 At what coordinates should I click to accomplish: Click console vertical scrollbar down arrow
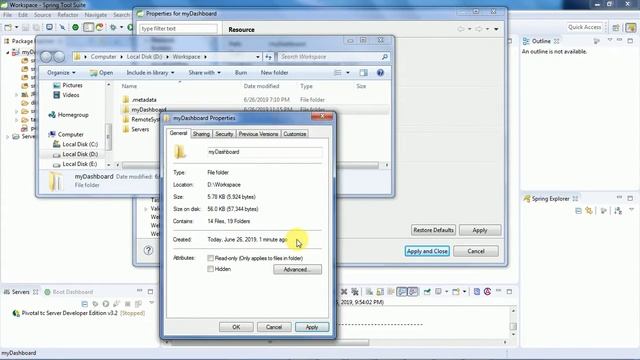pos(513,335)
